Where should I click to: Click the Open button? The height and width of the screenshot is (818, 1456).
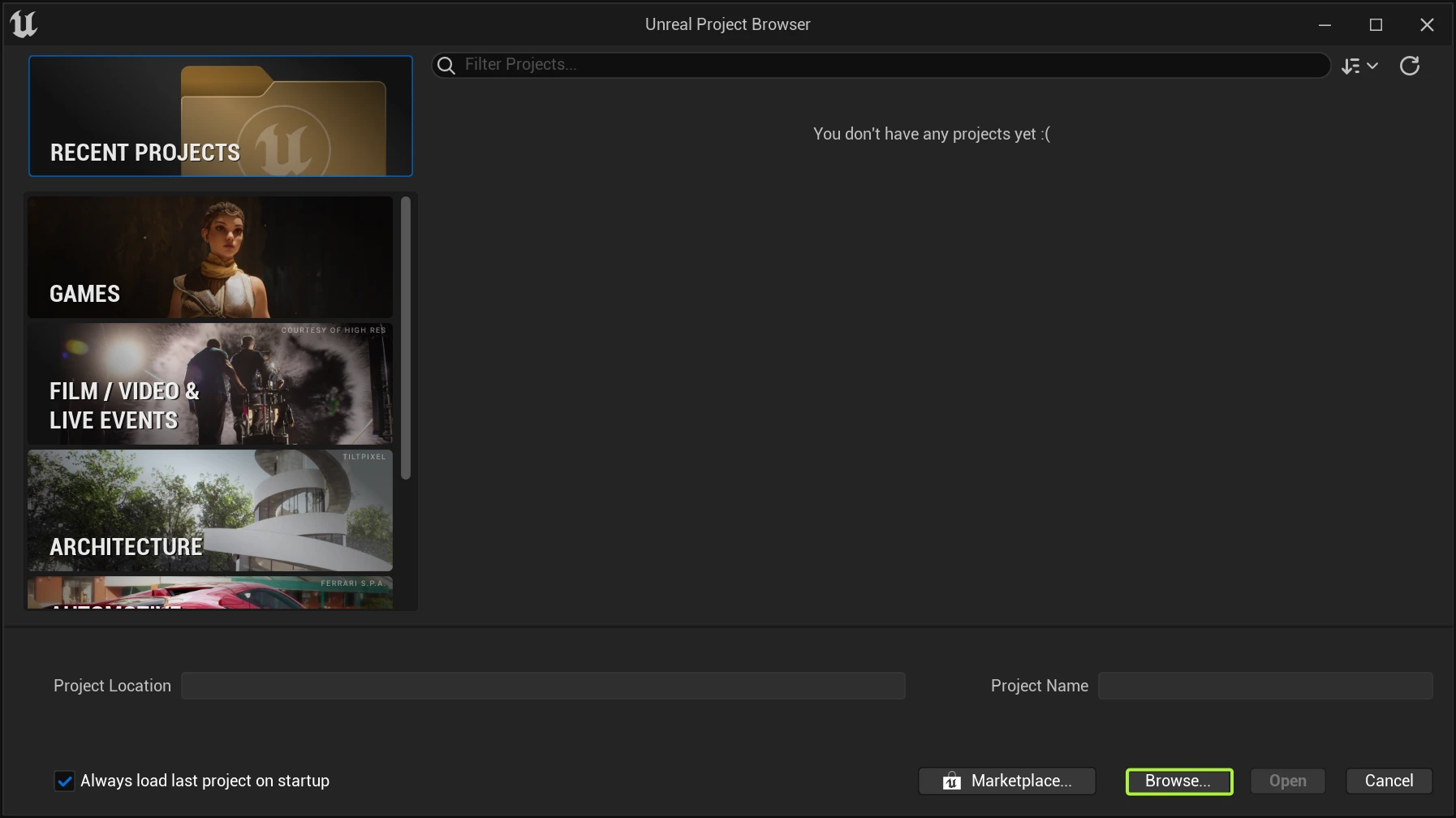tap(1287, 781)
